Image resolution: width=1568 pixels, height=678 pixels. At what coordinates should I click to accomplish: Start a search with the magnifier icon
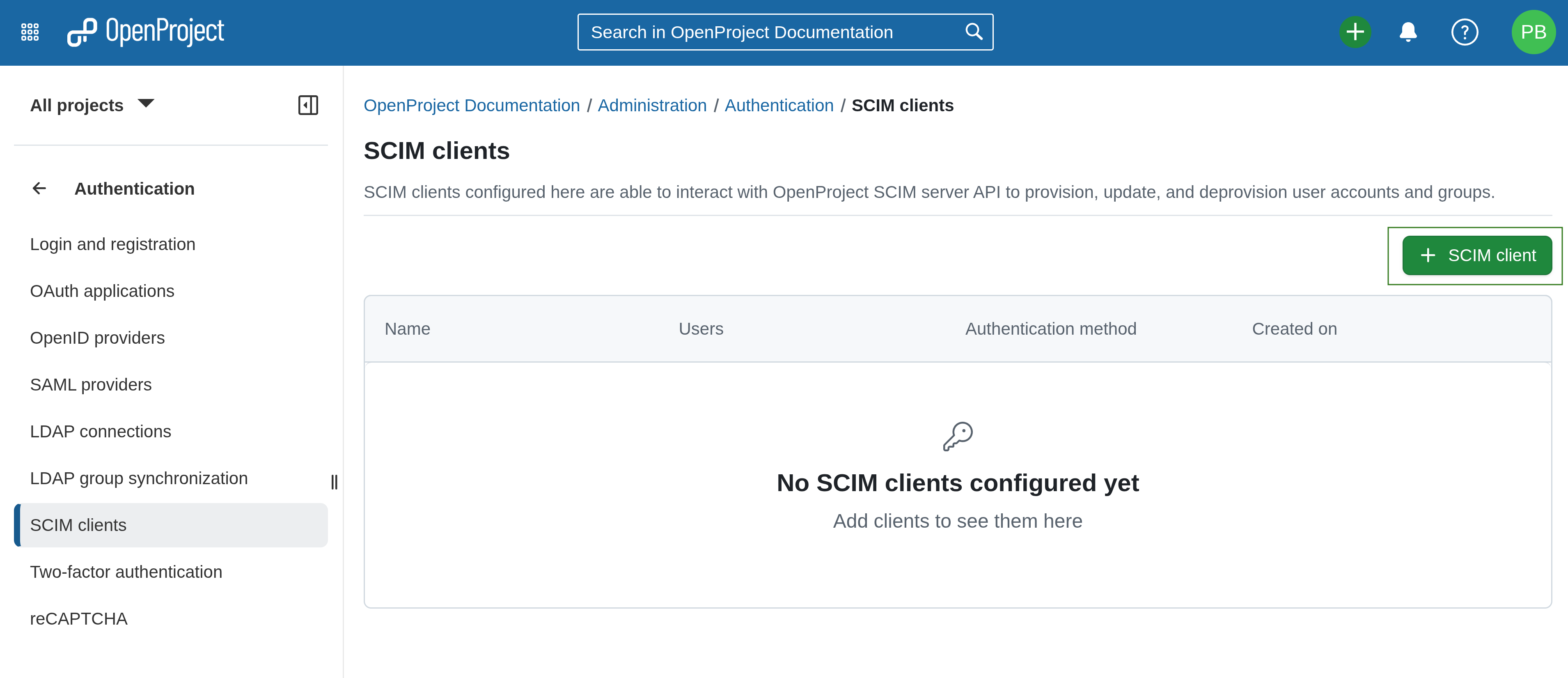click(x=973, y=32)
